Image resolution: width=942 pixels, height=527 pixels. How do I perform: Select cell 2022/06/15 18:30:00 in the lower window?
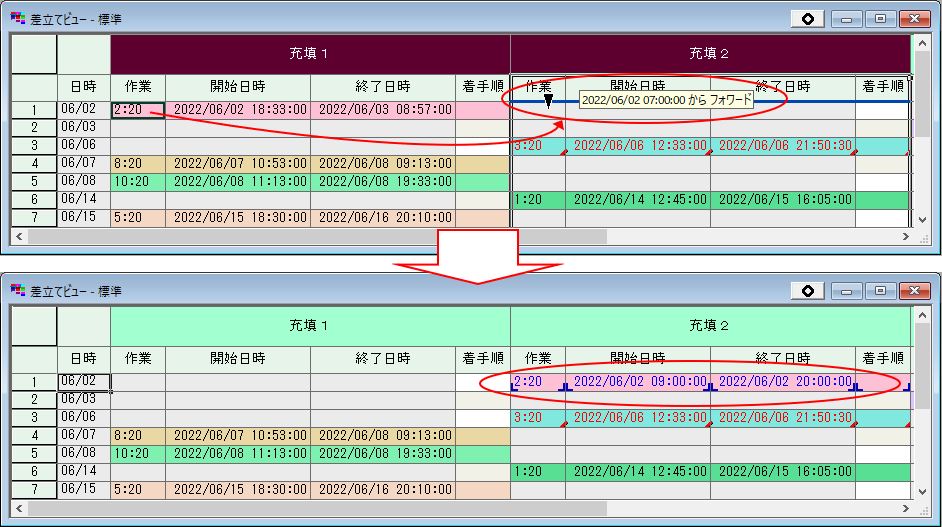(238, 489)
